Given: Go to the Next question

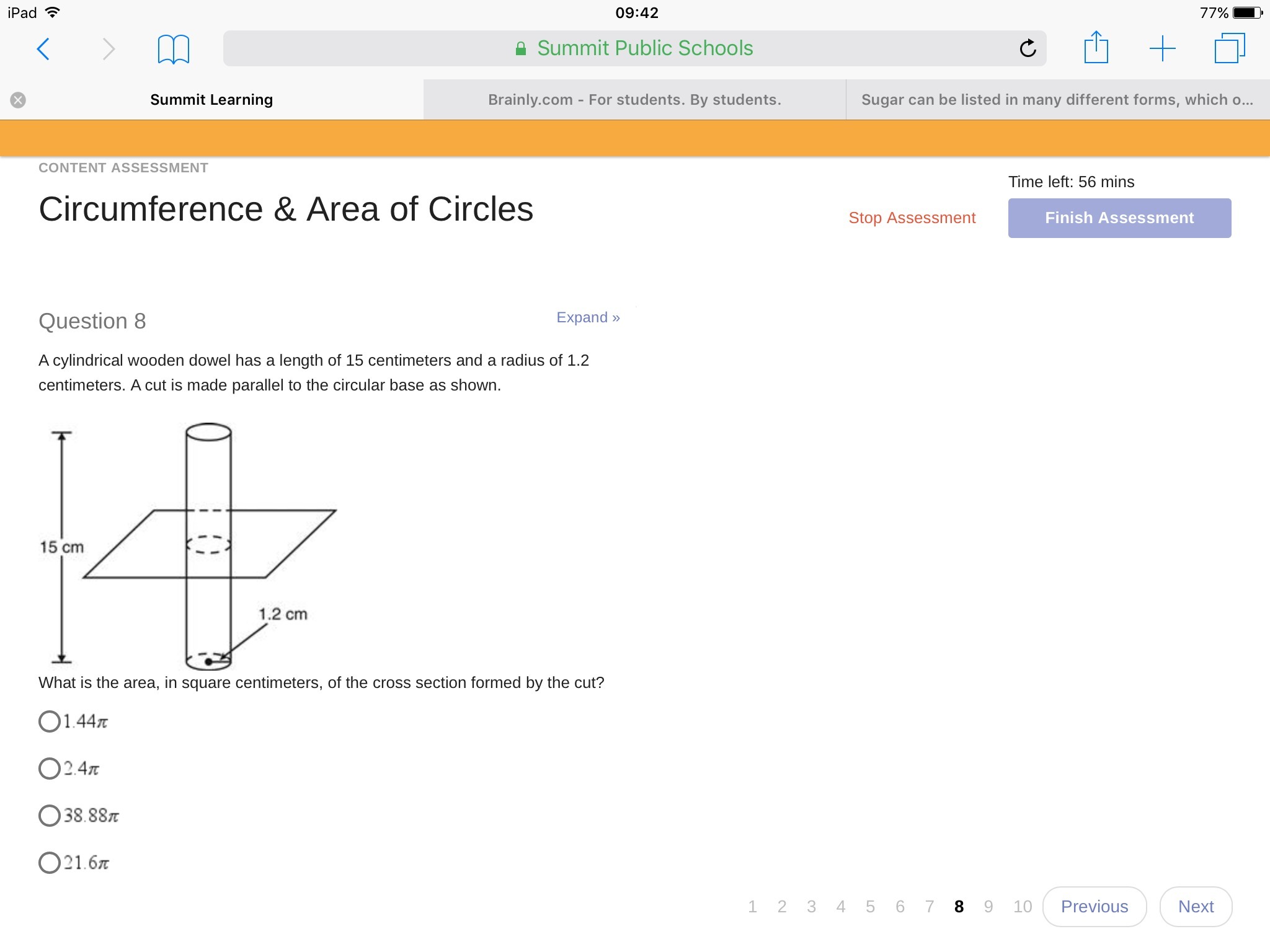Looking at the screenshot, I should coord(1195,907).
